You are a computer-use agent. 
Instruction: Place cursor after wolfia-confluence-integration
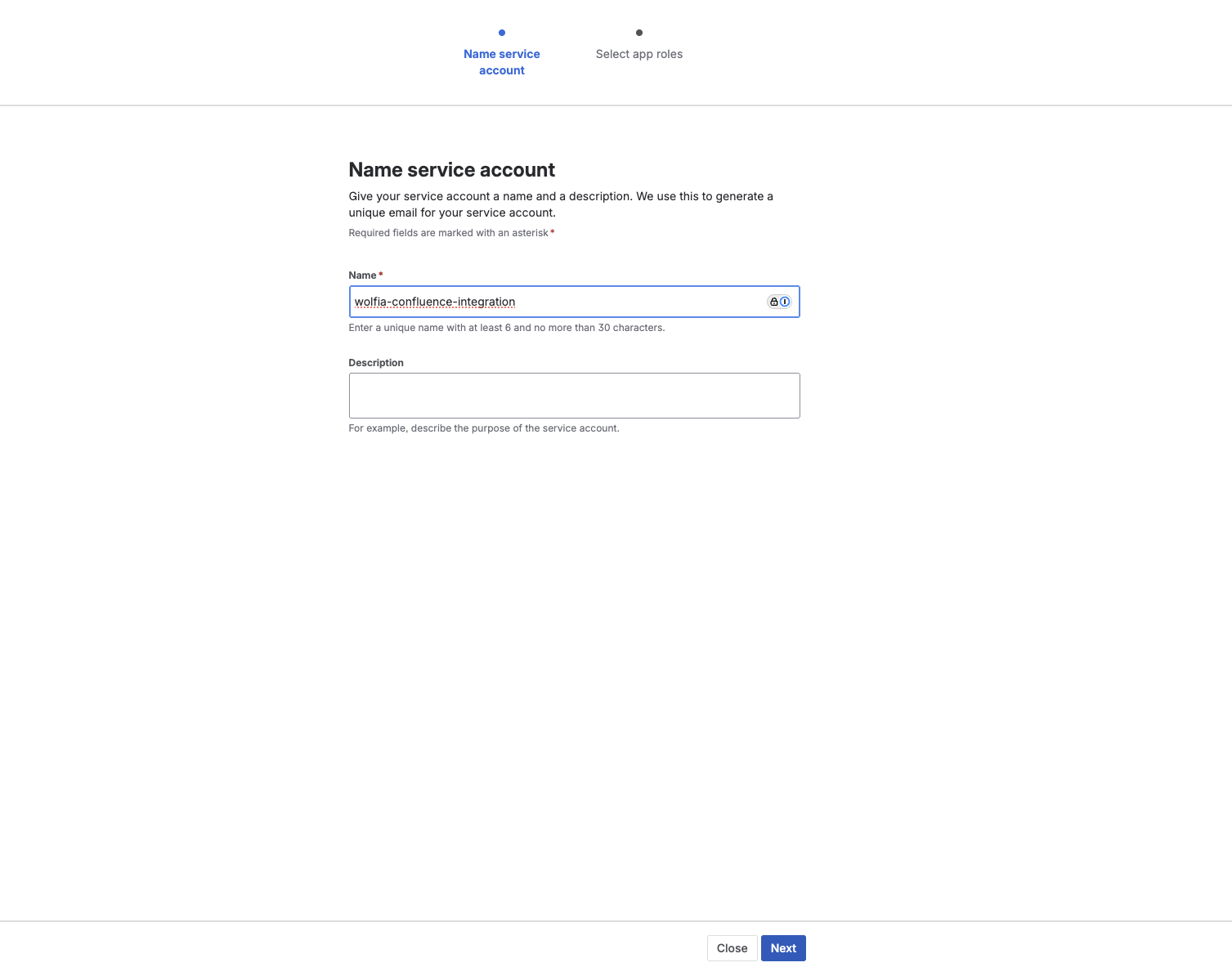click(x=517, y=302)
